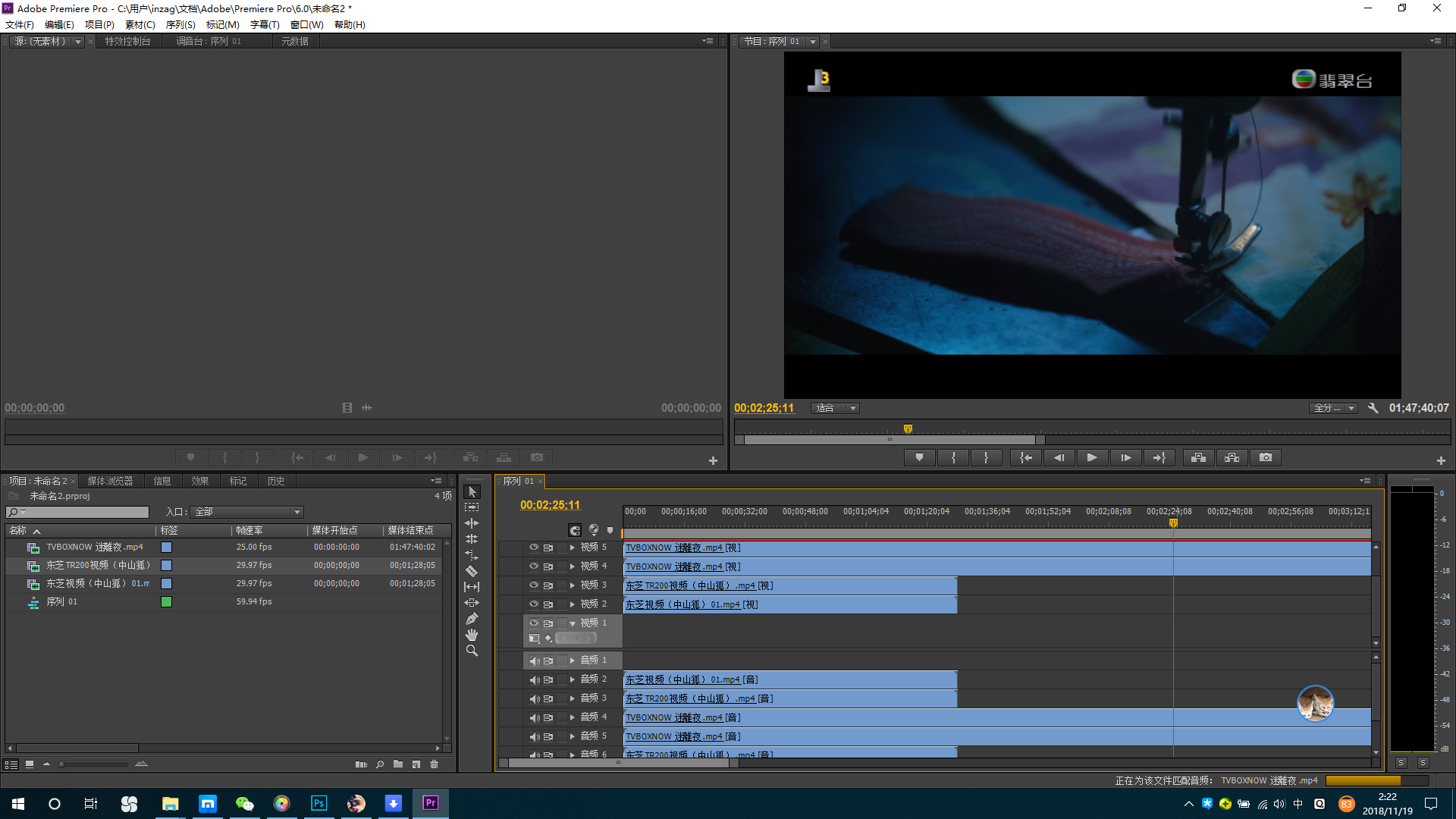The image size is (1456, 819).
Task: Click the New Item icon in project panel
Action: [x=416, y=764]
